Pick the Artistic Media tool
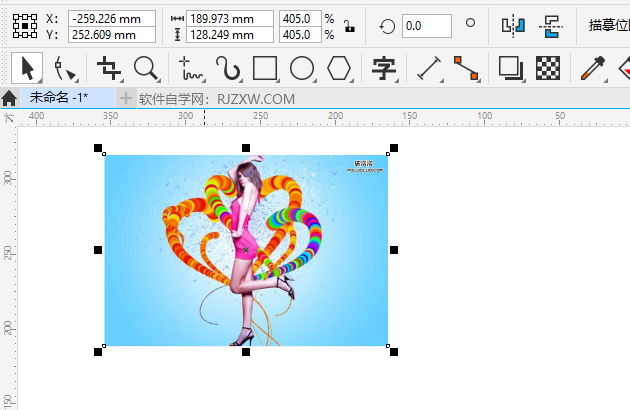Image resolution: width=630 pixels, height=410 pixels. pos(229,68)
